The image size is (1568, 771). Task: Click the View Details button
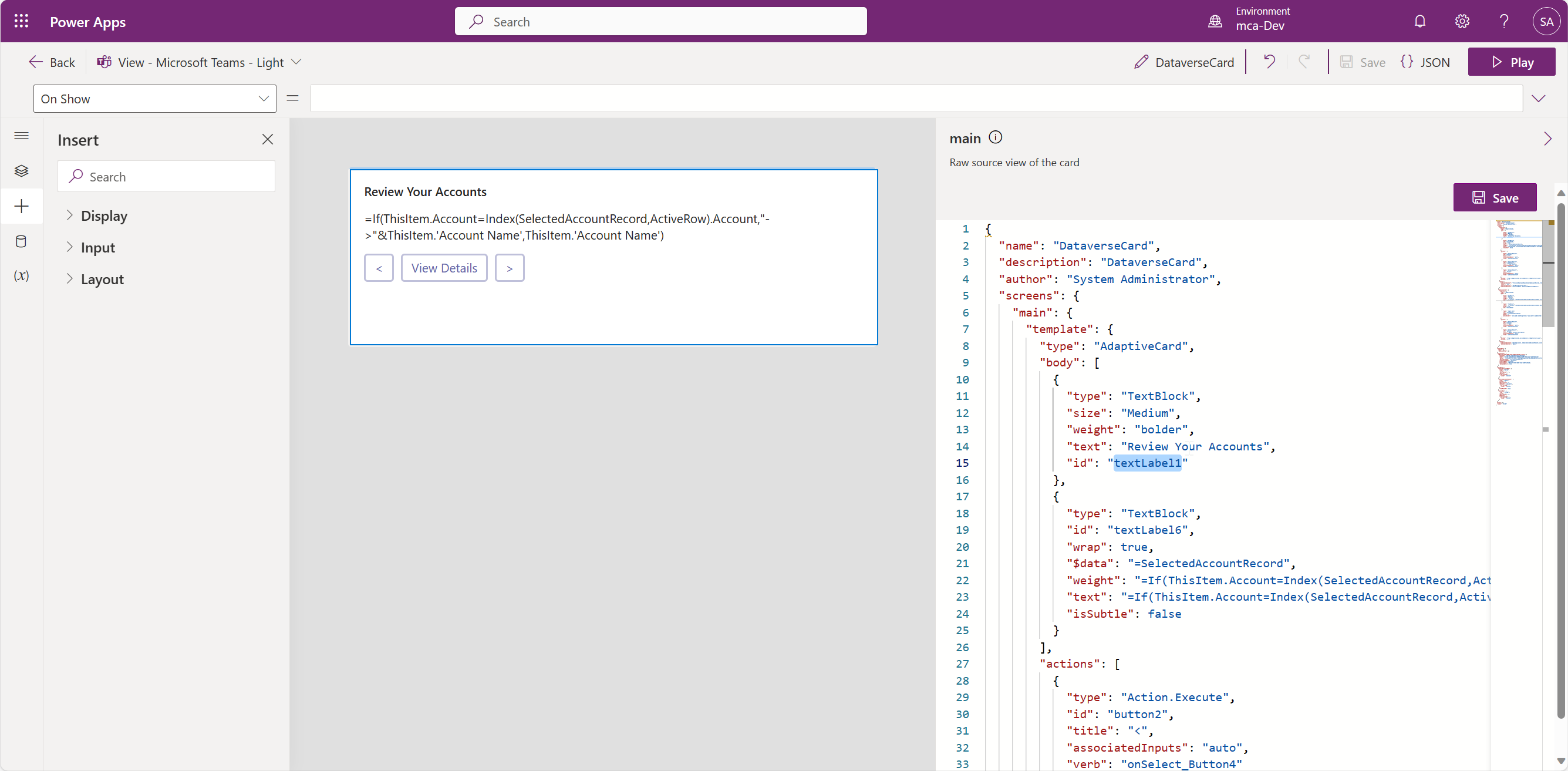[444, 267]
